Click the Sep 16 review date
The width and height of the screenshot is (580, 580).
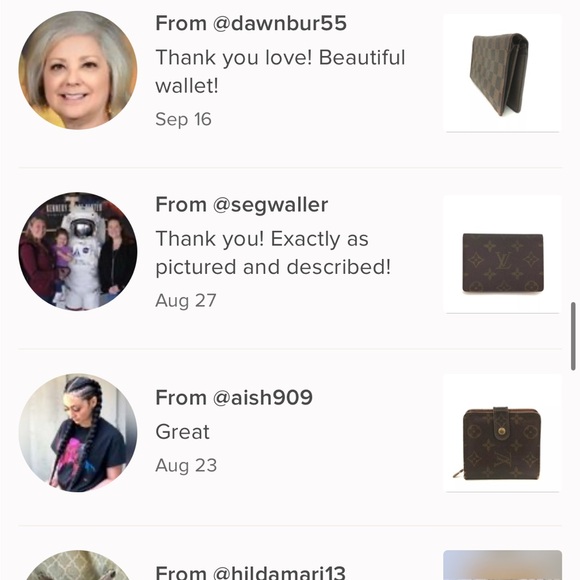pyautogui.click(x=183, y=119)
